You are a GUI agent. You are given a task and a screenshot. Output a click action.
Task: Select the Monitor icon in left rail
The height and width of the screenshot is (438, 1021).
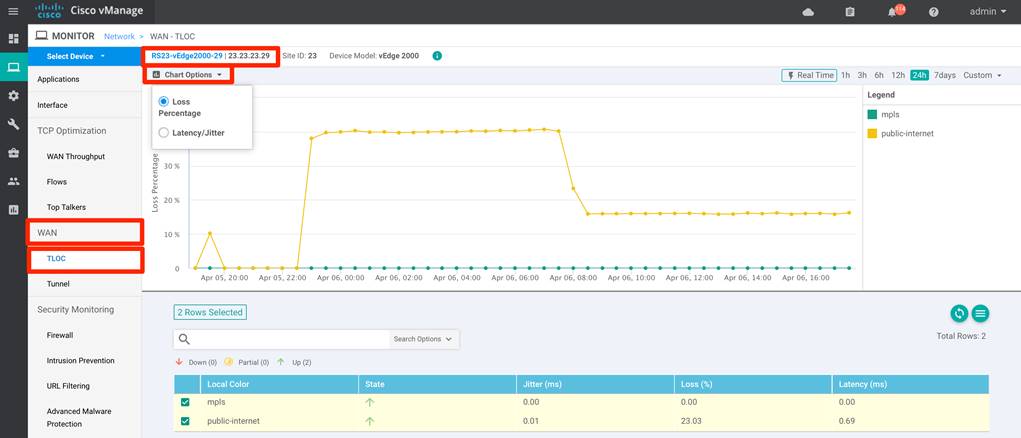pyautogui.click(x=13, y=67)
